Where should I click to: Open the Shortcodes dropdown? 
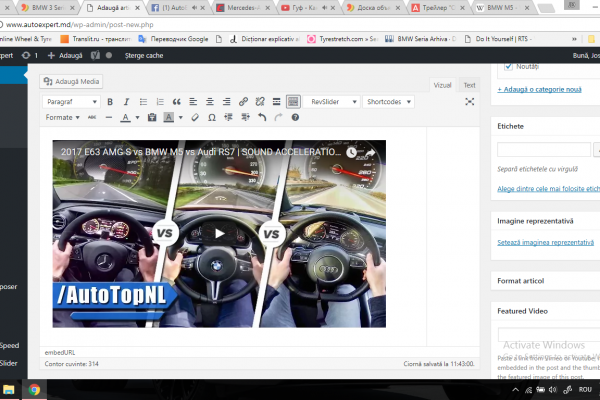[x=388, y=102]
